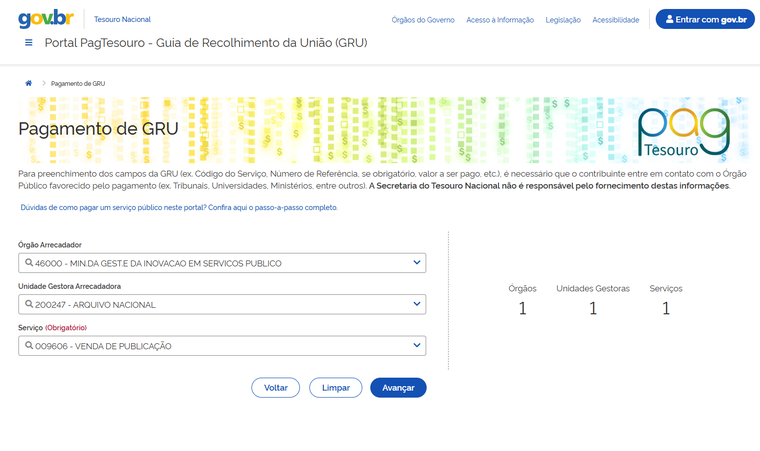Open the Acessibilidade top link
The height and width of the screenshot is (451, 760).
coord(615,20)
